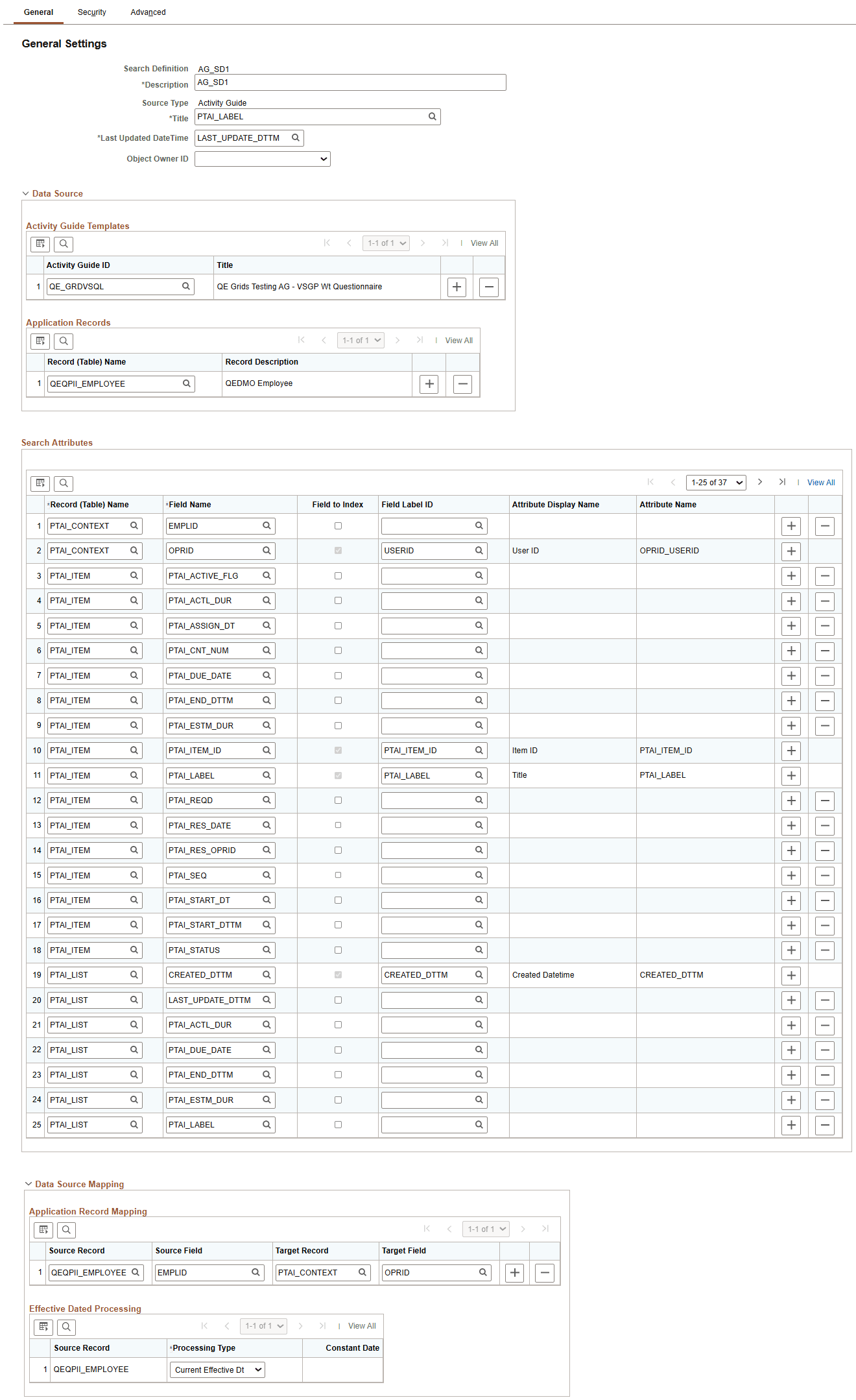Open personalize grid icon in Search Attributes

pos(40,483)
